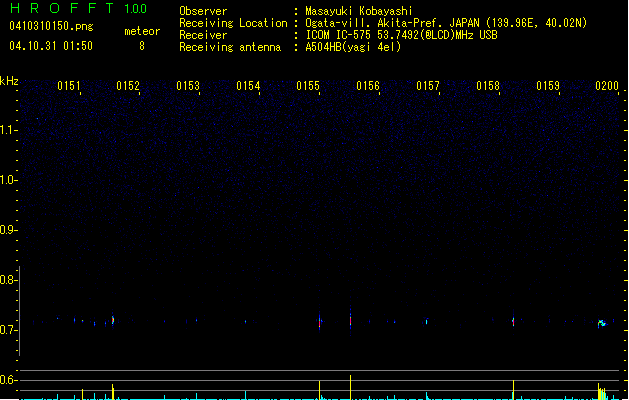Click the HROFFT 1.0.0 title text
The image size is (629, 400).
click(x=79, y=8)
